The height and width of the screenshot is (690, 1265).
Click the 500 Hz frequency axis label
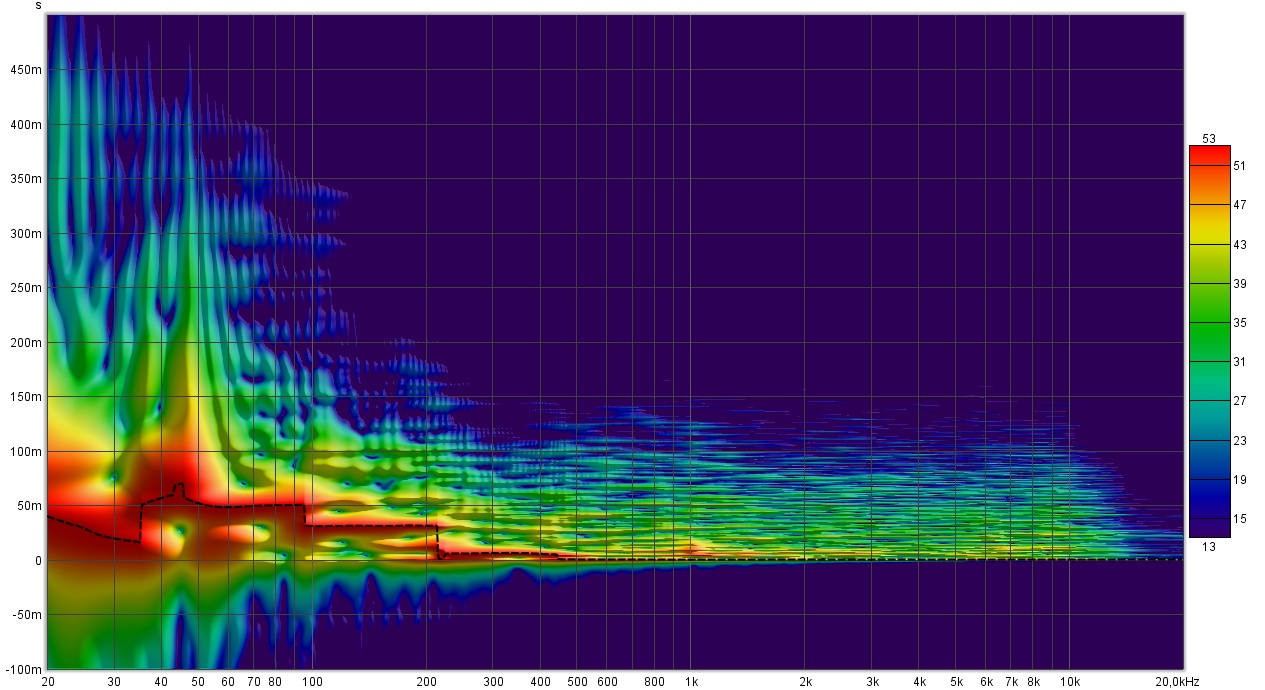pos(577,682)
